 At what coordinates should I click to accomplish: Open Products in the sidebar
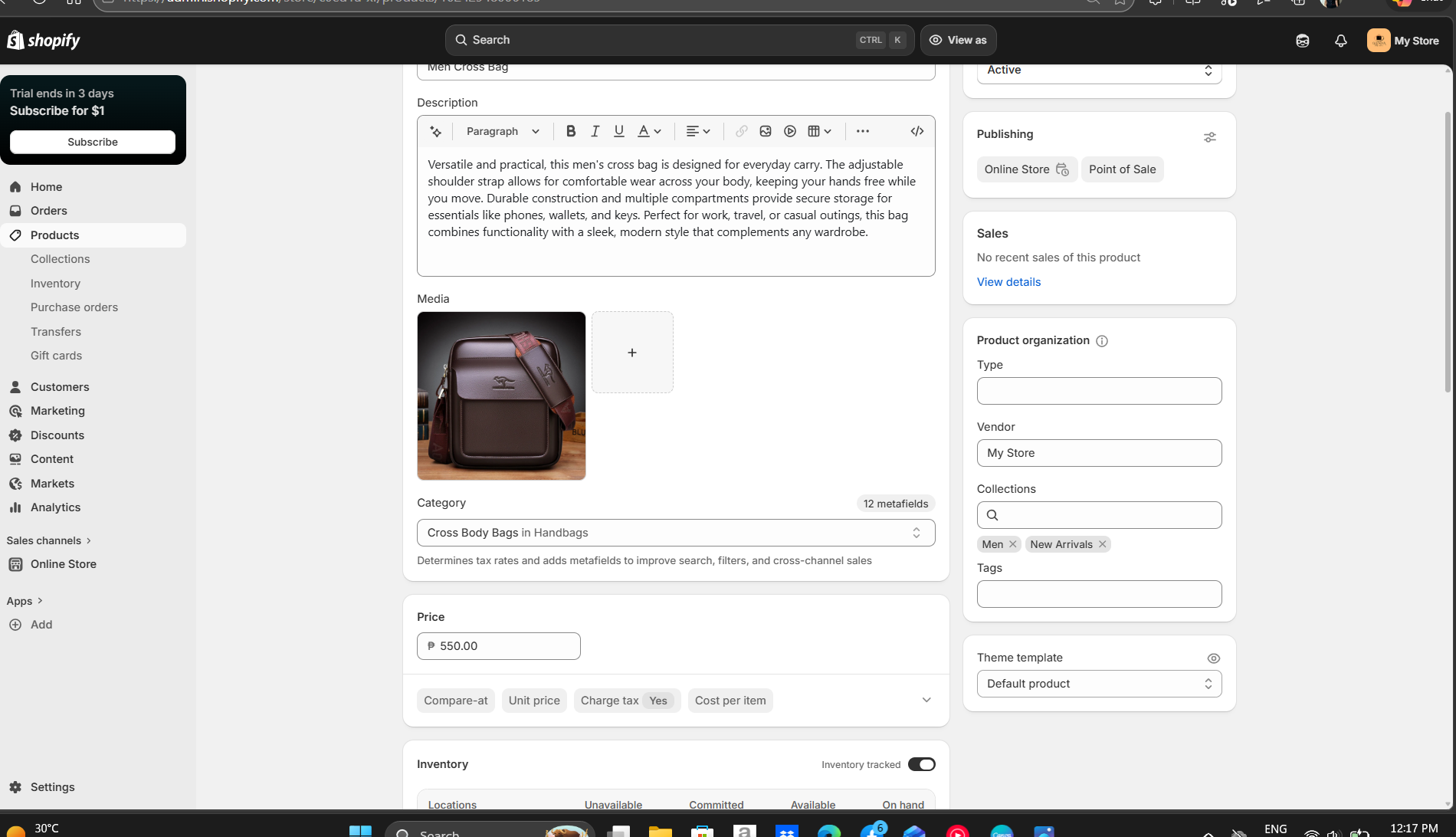[93, 235]
